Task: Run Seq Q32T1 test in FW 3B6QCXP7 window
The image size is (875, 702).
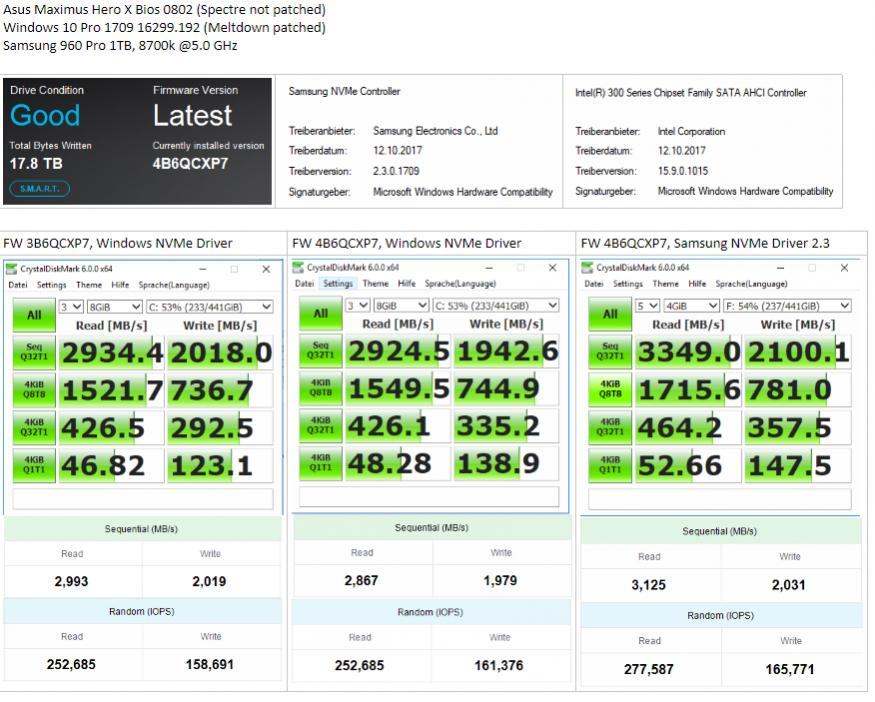Action: tap(34, 352)
